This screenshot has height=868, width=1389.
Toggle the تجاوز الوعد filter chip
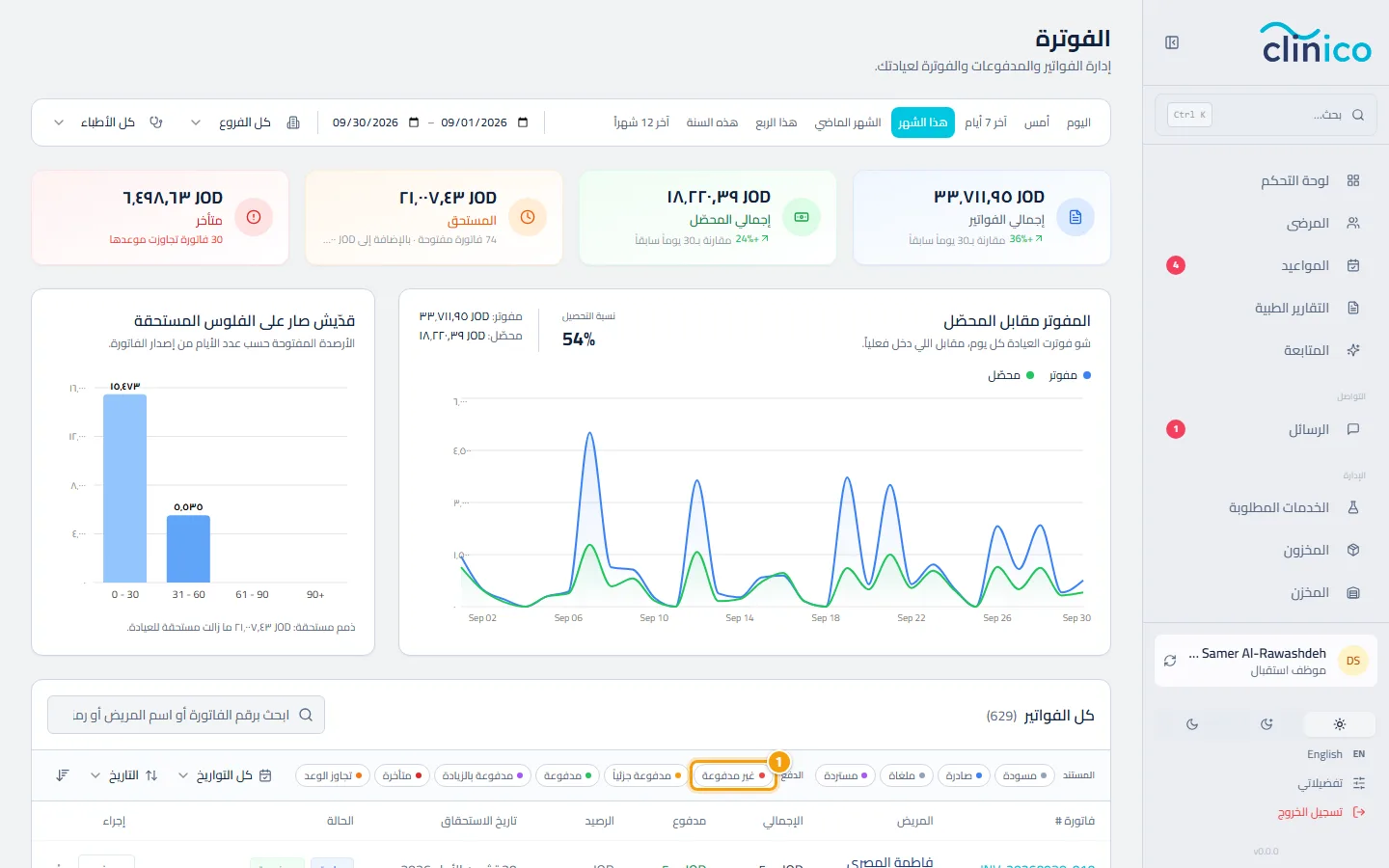(x=333, y=775)
